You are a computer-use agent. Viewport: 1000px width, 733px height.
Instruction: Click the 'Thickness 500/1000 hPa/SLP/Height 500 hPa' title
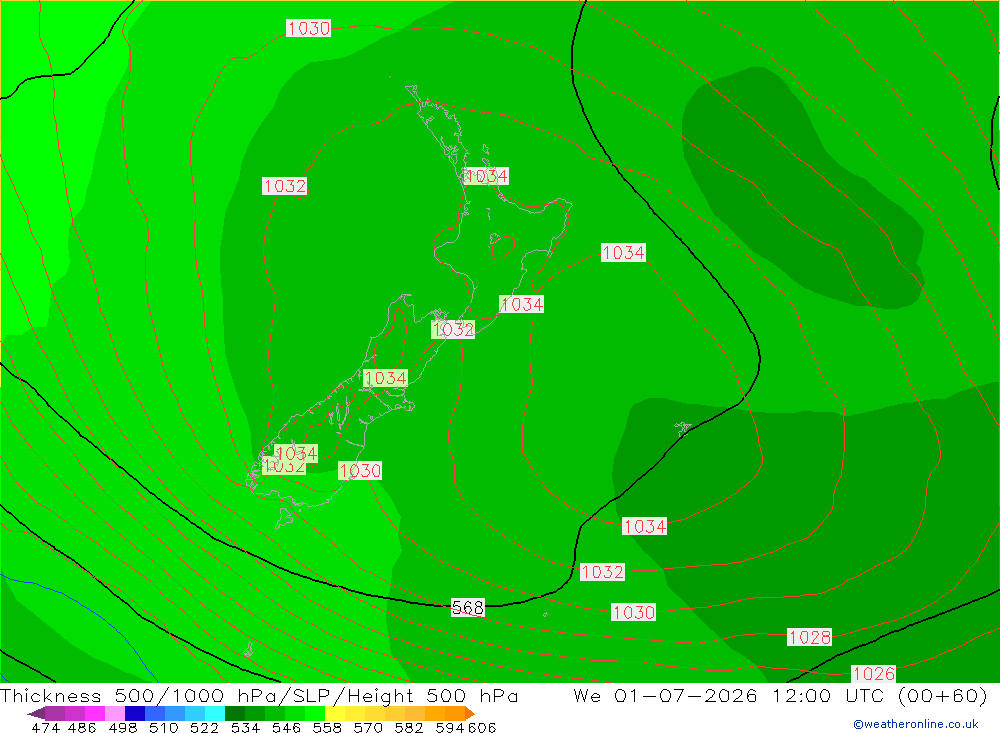point(259,695)
